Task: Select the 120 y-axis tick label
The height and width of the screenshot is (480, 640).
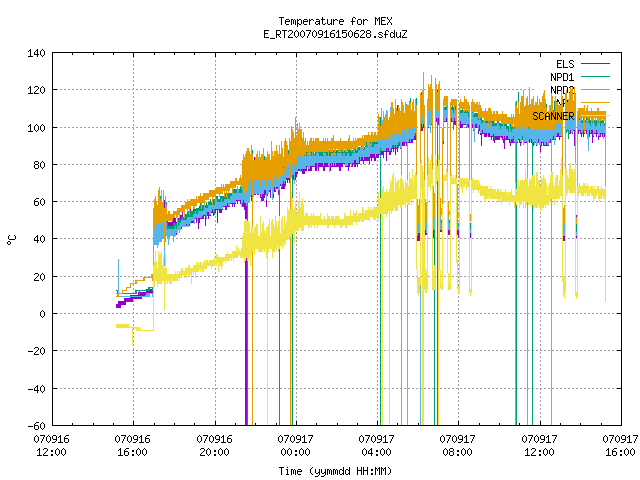Action: click(x=36, y=90)
